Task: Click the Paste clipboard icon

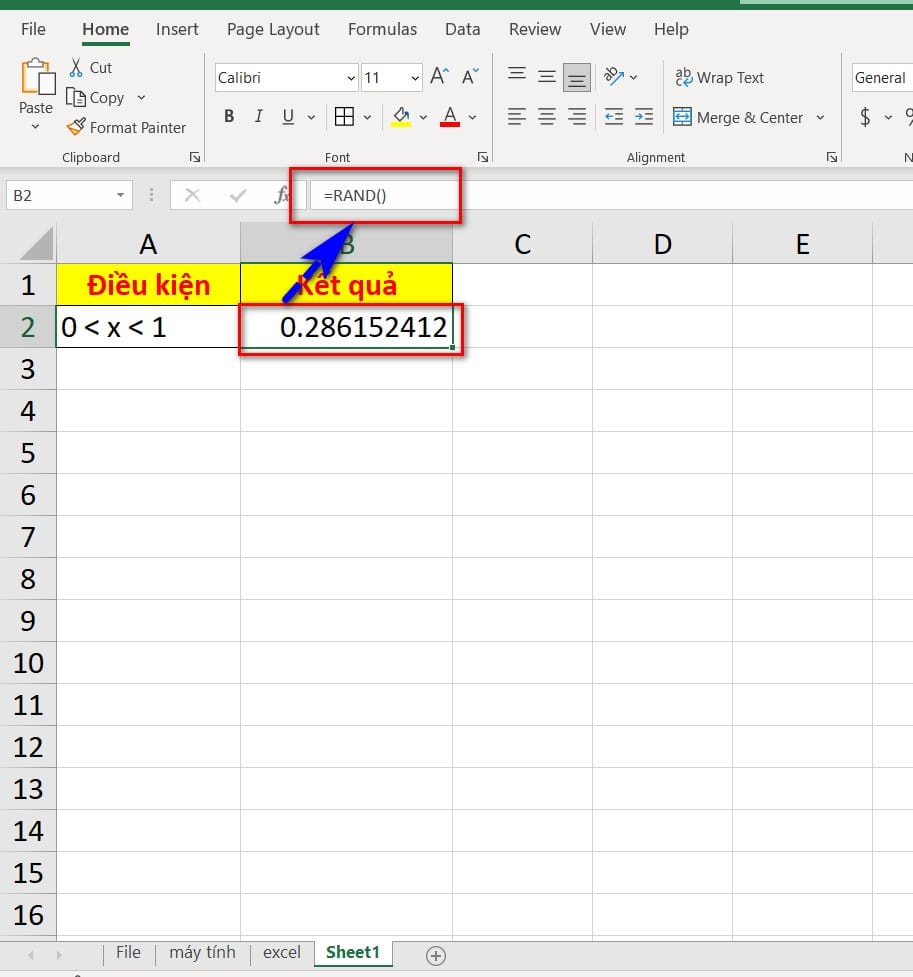Action: click(x=36, y=78)
